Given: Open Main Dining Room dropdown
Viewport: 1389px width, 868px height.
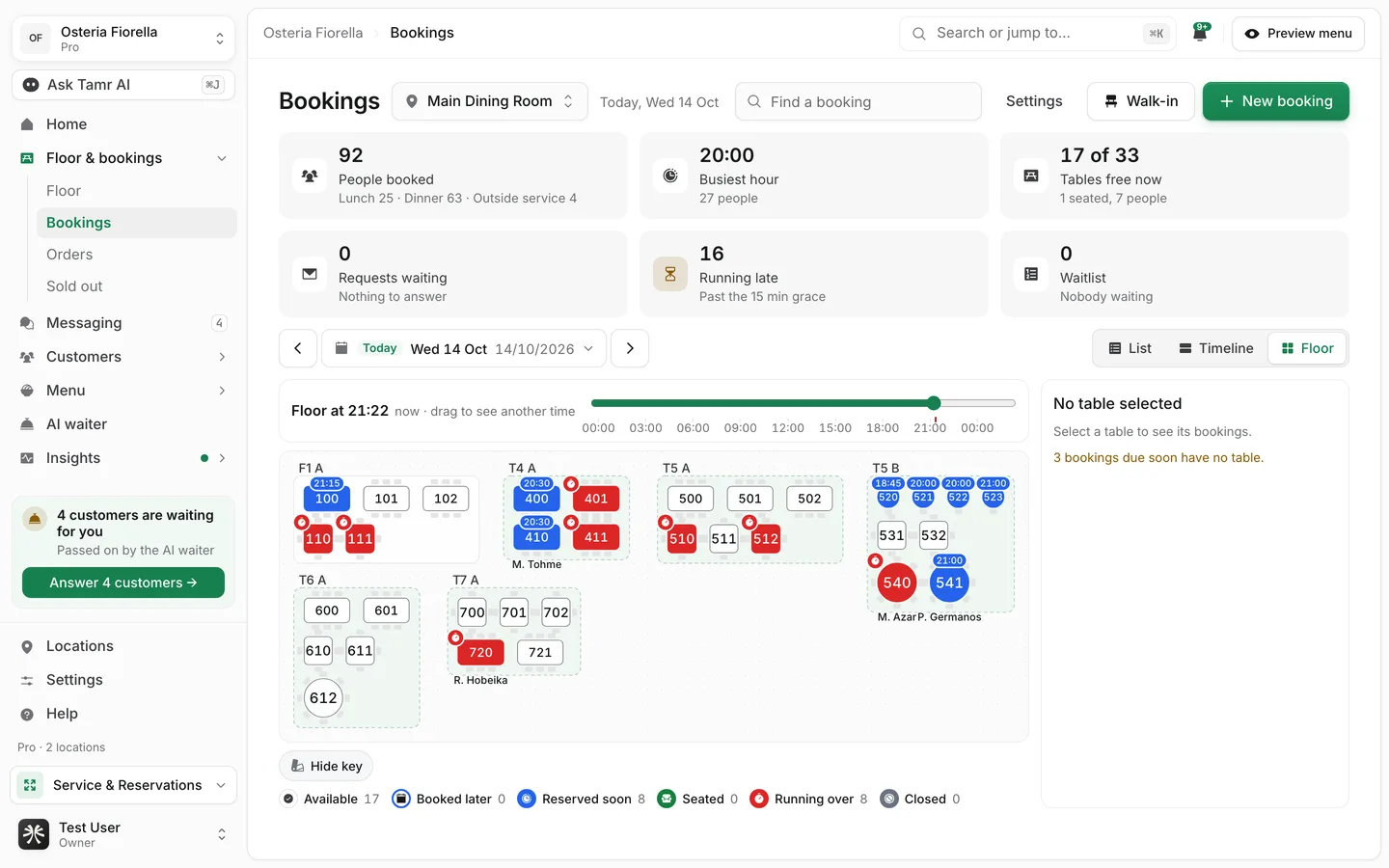Looking at the screenshot, I should pos(490,101).
